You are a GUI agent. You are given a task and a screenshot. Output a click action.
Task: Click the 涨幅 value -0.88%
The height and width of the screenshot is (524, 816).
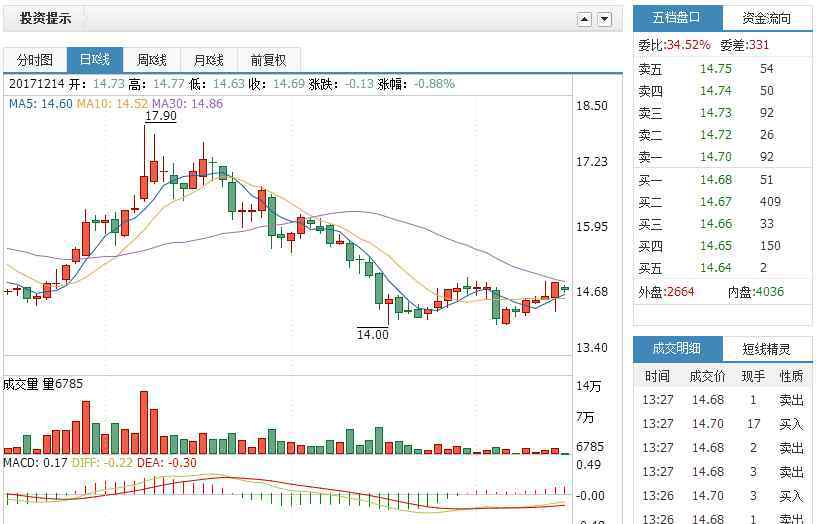[435, 84]
